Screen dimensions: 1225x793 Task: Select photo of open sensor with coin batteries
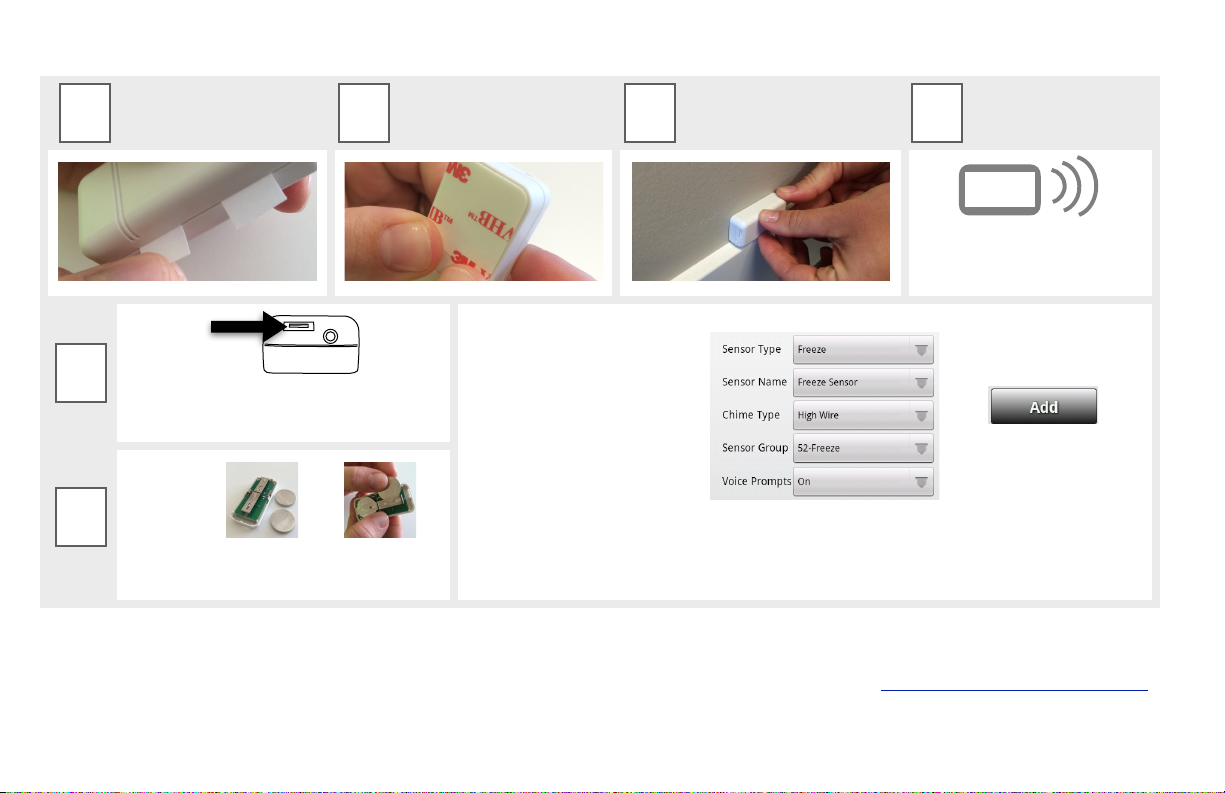pyautogui.click(x=262, y=500)
